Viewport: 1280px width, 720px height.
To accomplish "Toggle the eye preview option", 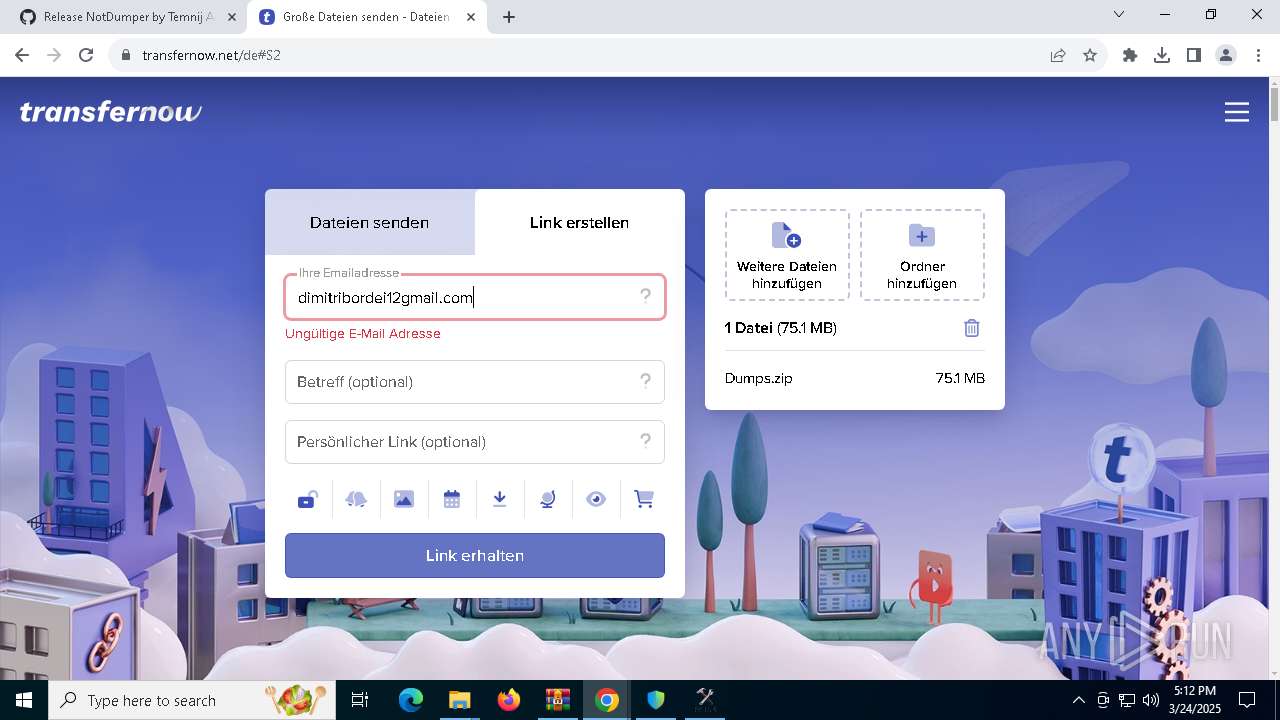I will [x=596, y=499].
